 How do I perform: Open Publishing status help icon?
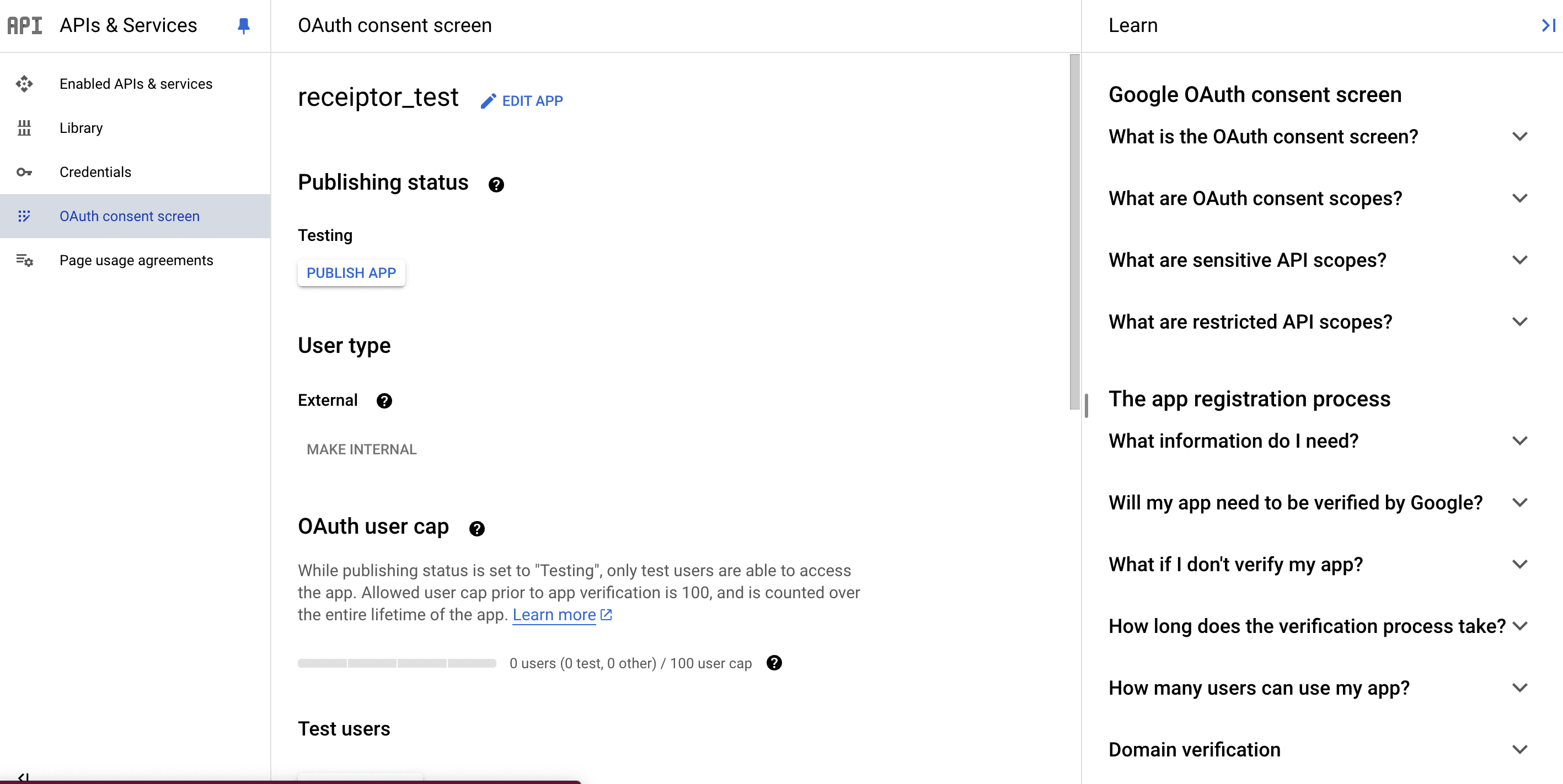pyautogui.click(x=496, y=185)
